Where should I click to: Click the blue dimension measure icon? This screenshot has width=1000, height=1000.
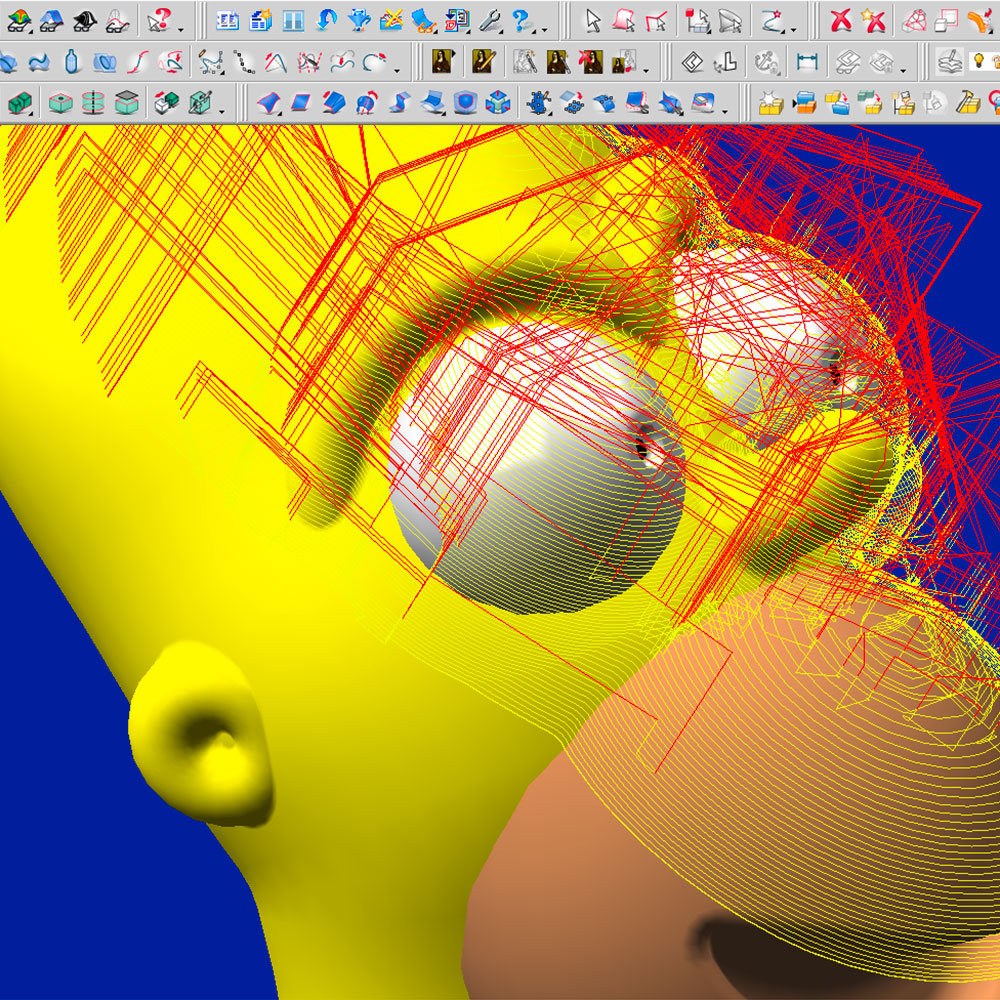(807, 62)
